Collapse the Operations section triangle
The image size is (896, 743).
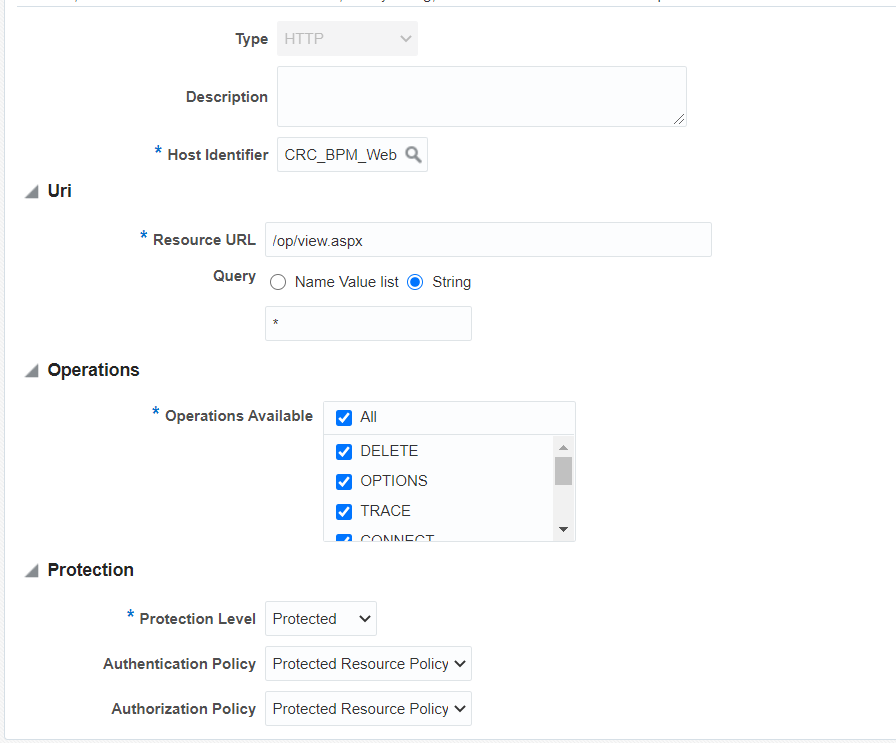pyautogui.click(x=31, y=371)
